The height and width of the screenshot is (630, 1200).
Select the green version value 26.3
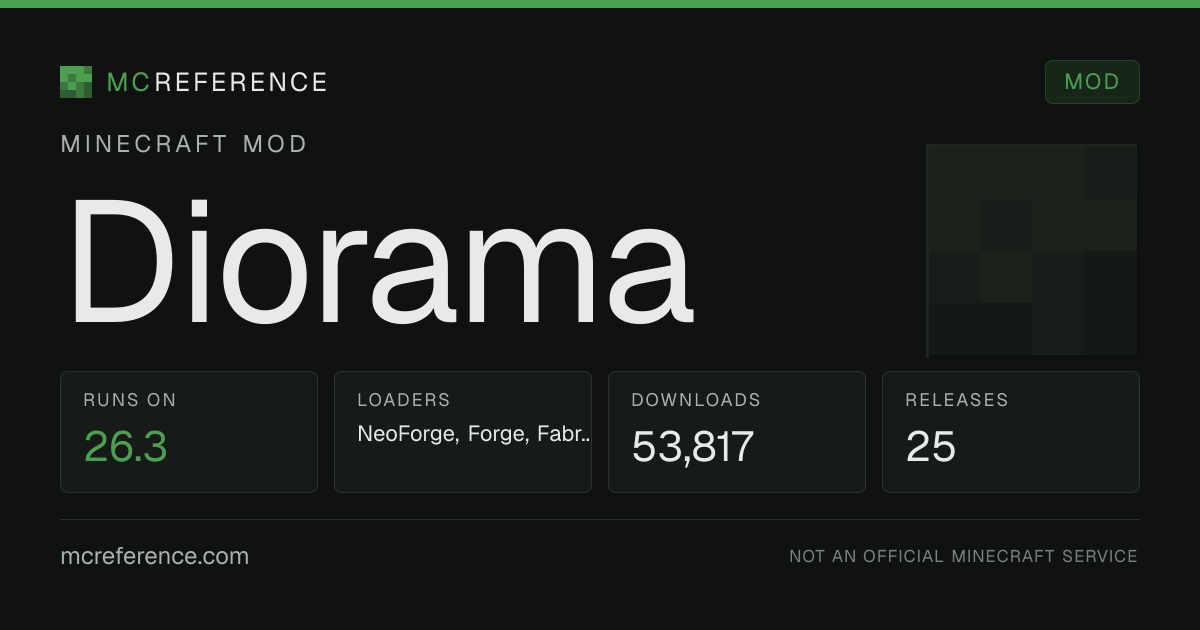(x=126, y=446)
